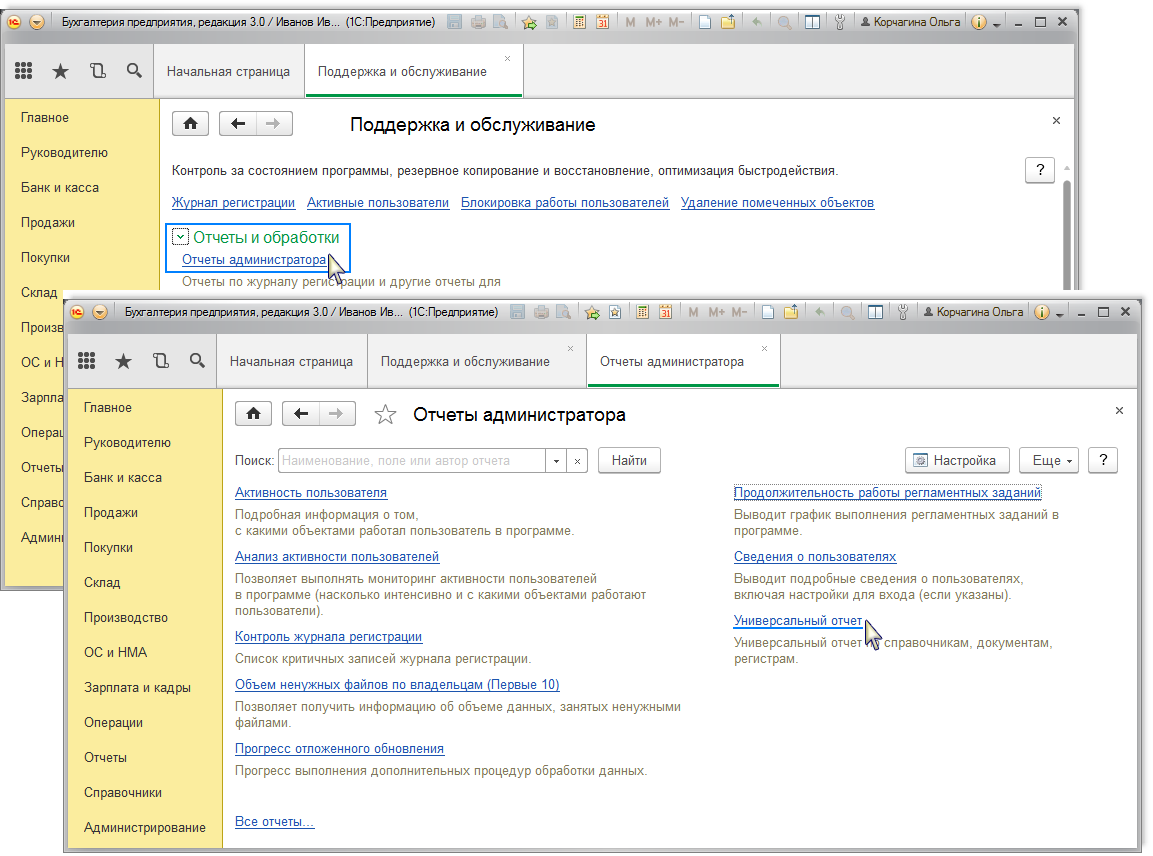Viewport: 1153px width, 856px height.
Task: Open calendar icon in front window title bar
Action: (x=665, y=312)
